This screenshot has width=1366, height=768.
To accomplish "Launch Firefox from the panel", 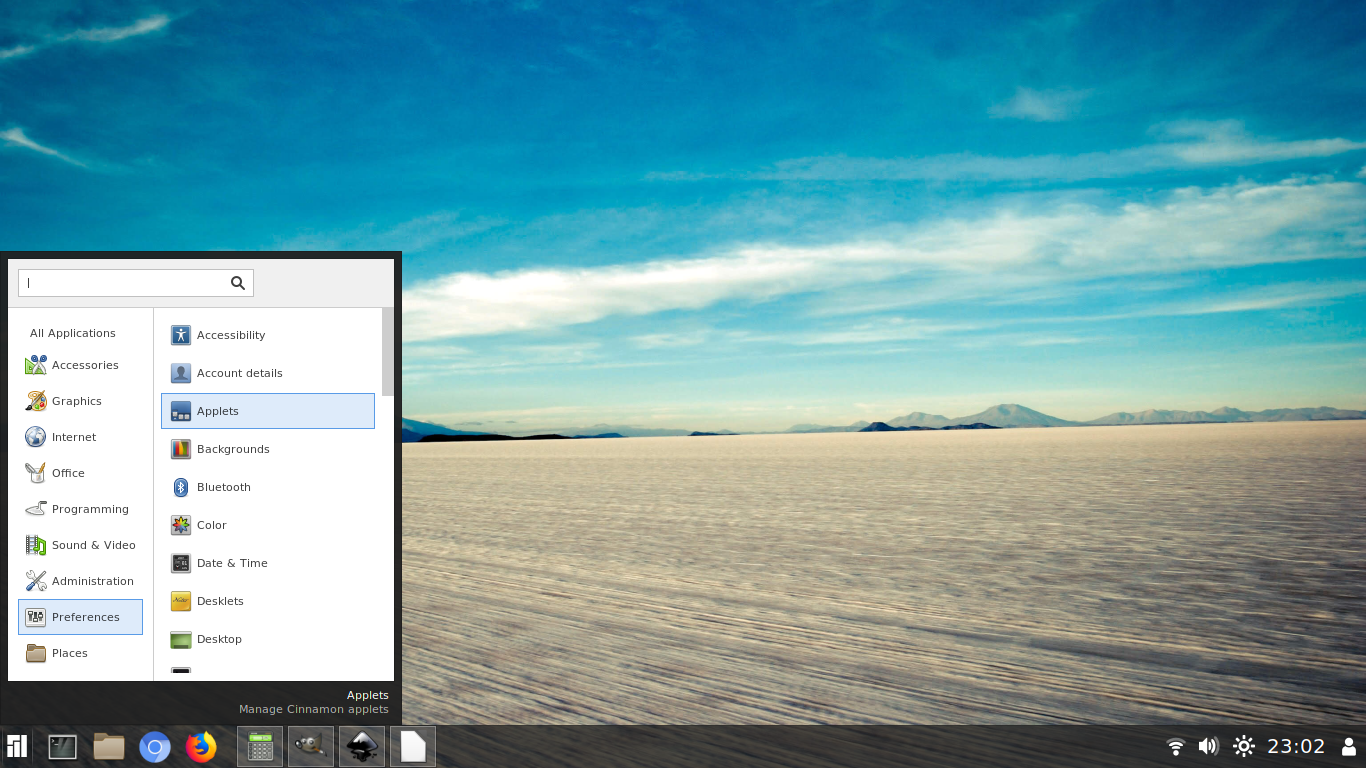I will point(201,746).
